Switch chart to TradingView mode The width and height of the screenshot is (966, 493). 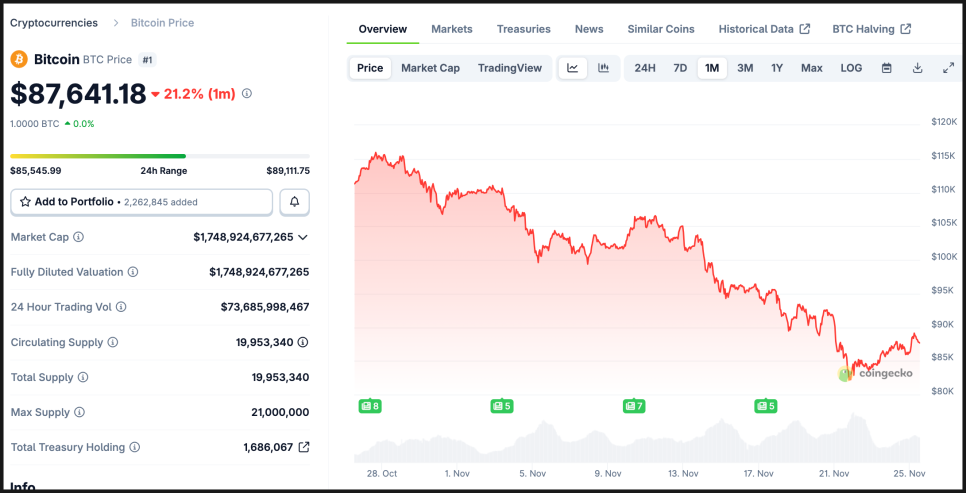509,68
